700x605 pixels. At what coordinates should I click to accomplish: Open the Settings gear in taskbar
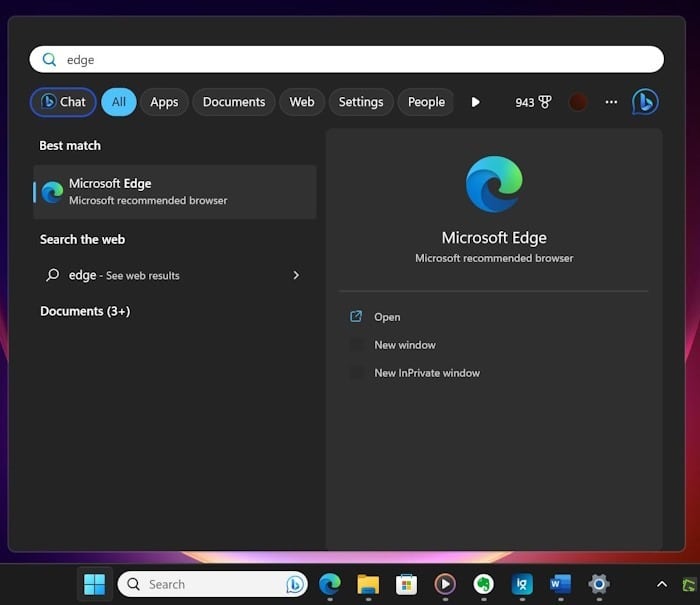(x=599, y=584)
